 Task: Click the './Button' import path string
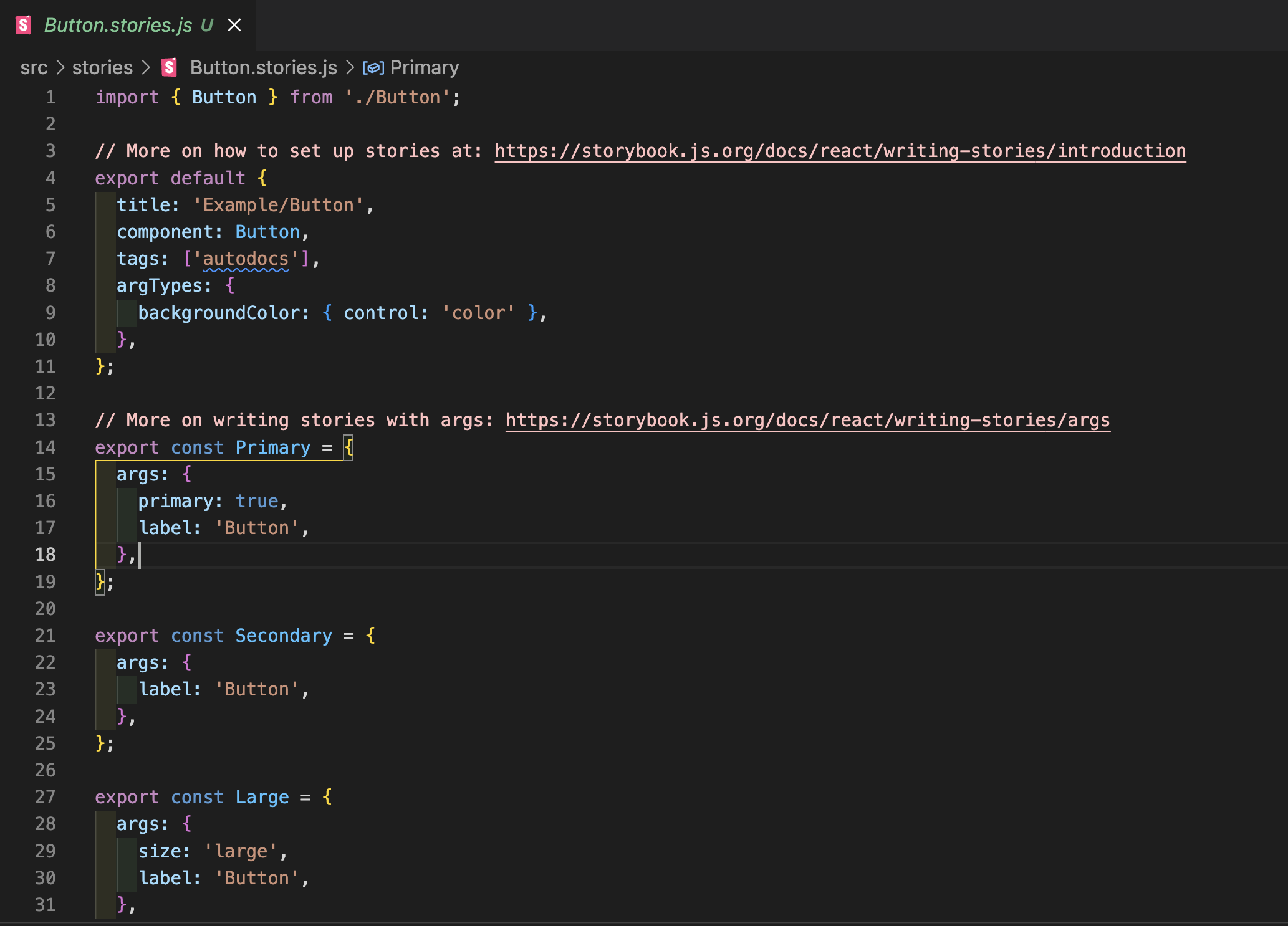[x=397, y=97]
